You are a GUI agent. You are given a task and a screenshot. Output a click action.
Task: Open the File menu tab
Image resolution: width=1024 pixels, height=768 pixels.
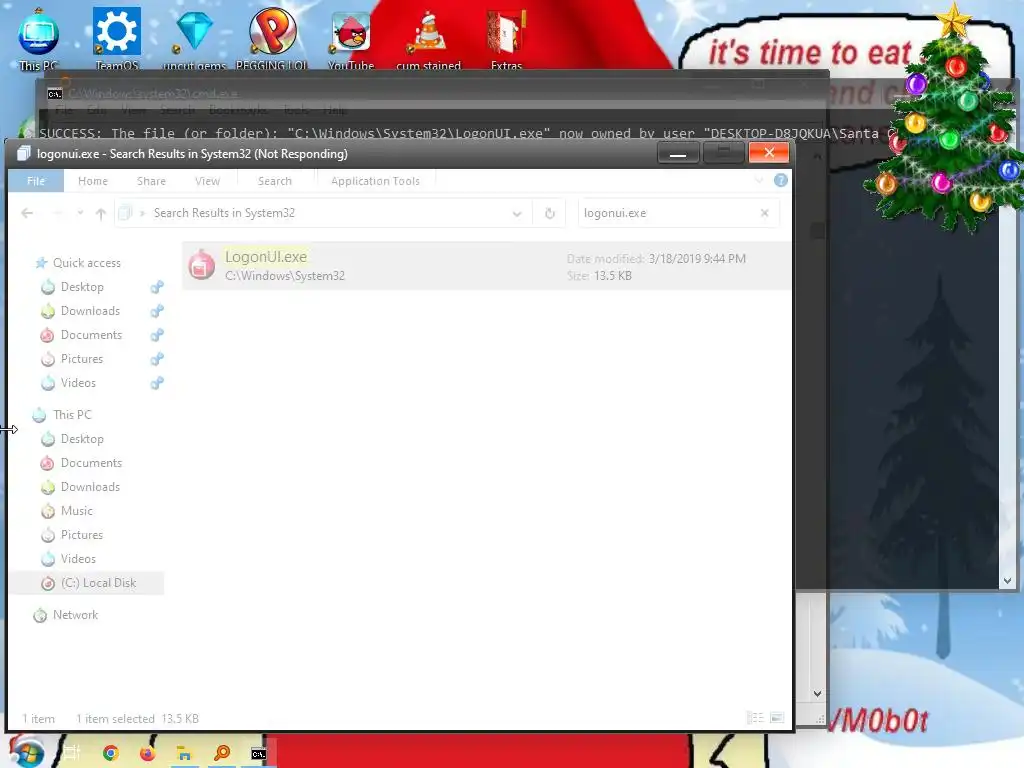tap(36, 181)
